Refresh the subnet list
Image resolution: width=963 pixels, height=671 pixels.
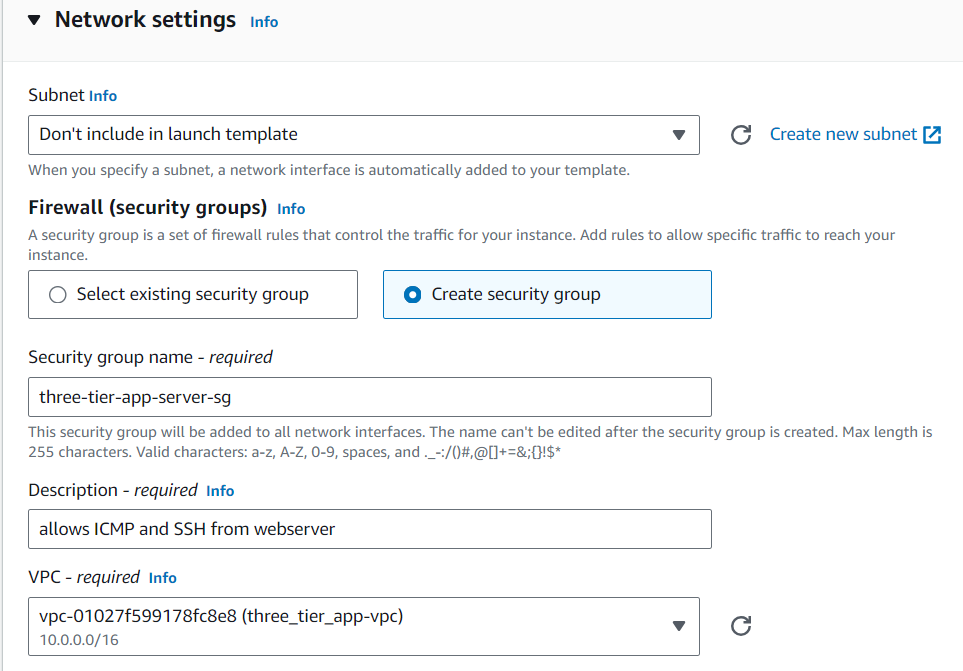pyautogui.click(x=741, y=134)
